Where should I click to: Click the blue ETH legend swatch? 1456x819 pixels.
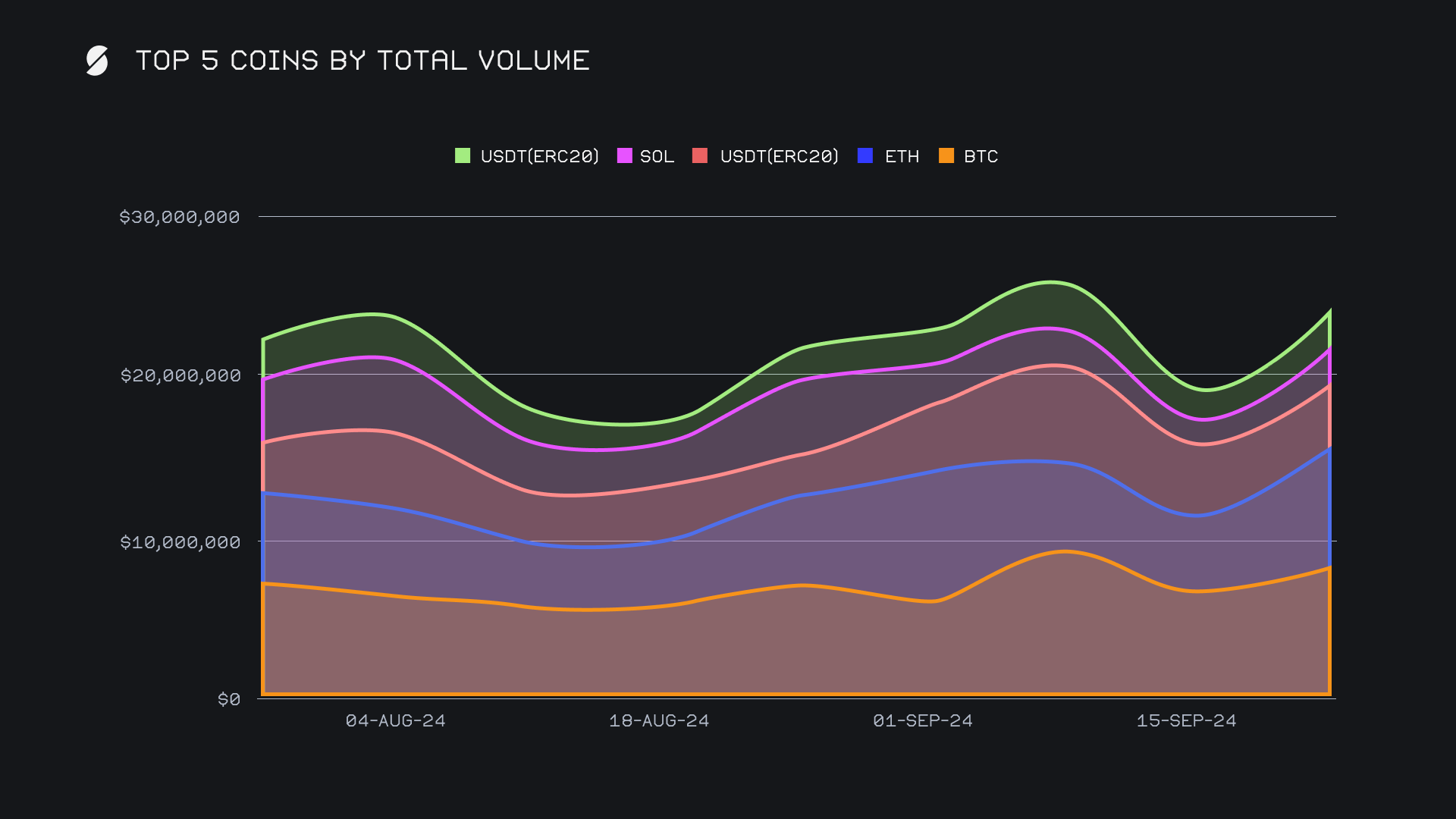(x=865, y=156)
